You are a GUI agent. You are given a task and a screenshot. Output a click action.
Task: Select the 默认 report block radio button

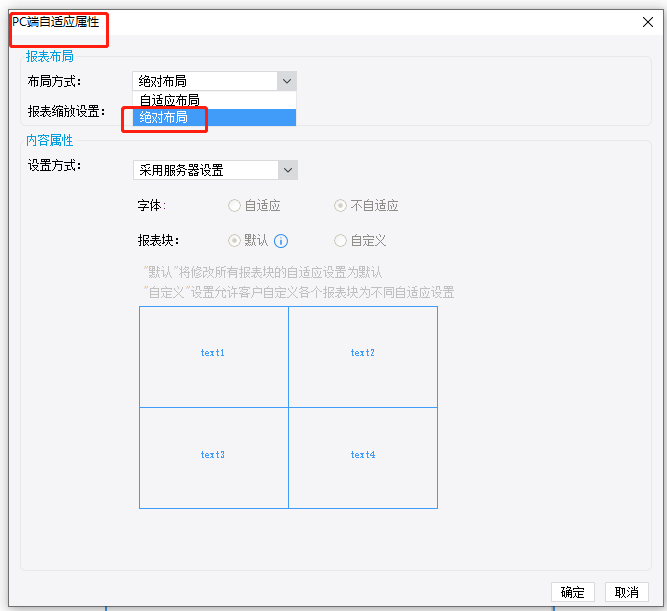coord(234,241)
